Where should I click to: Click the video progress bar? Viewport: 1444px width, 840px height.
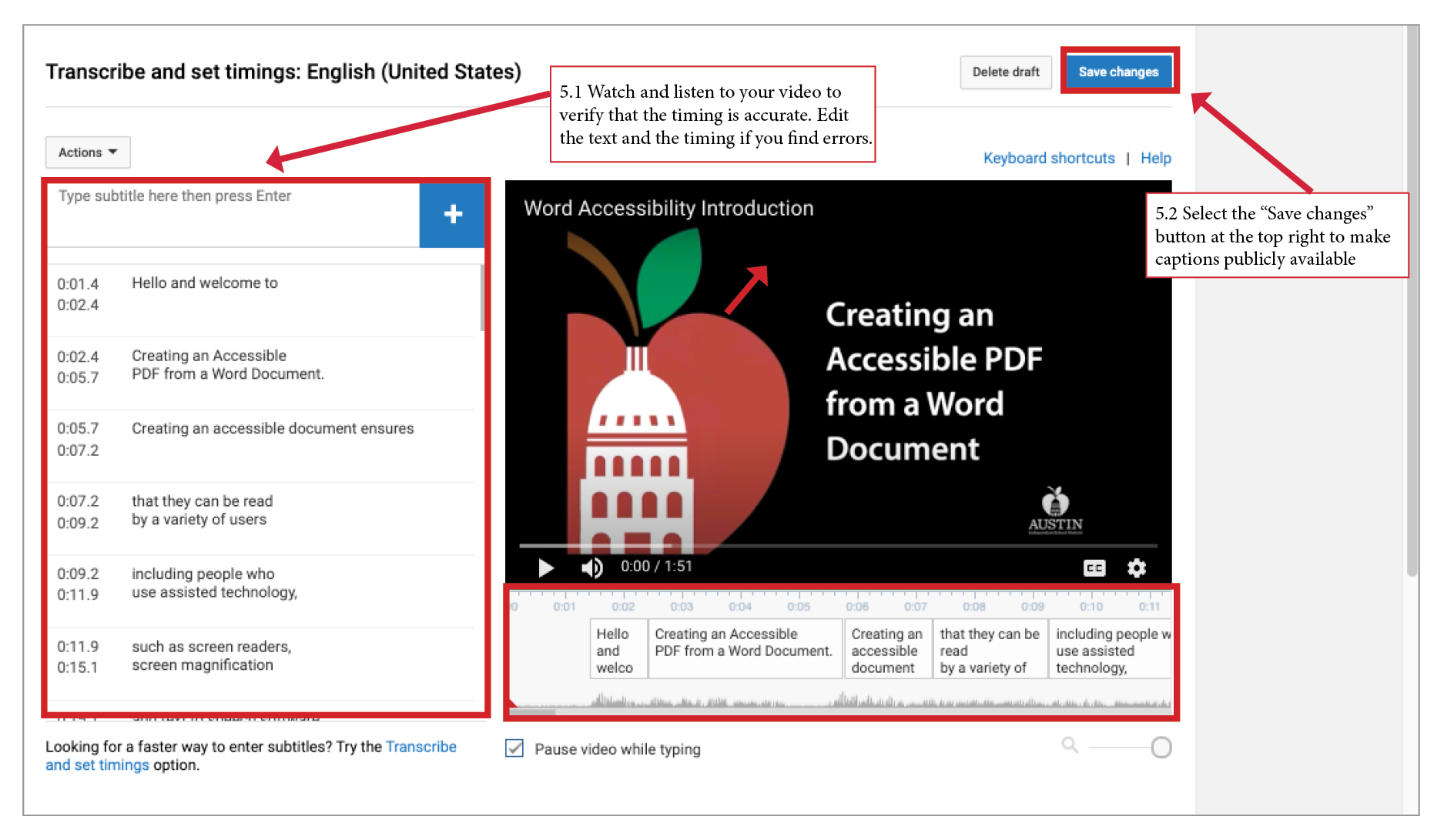pyautogui.click(x=837, y=546)
